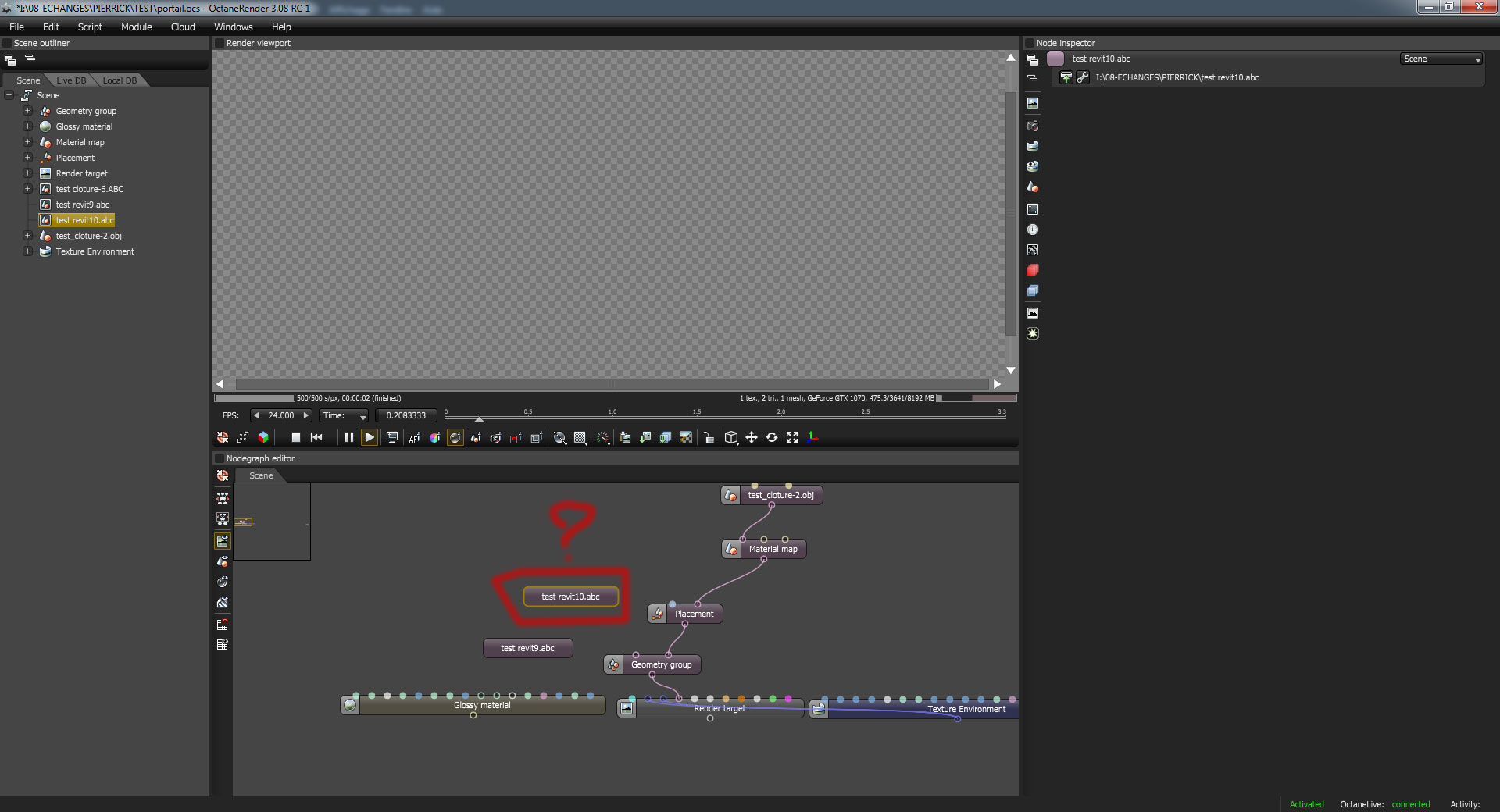The height and width of the screenshot is (812, 1500).
Task: Expand the Texture Environment tree item
Action: pos(27,251)
